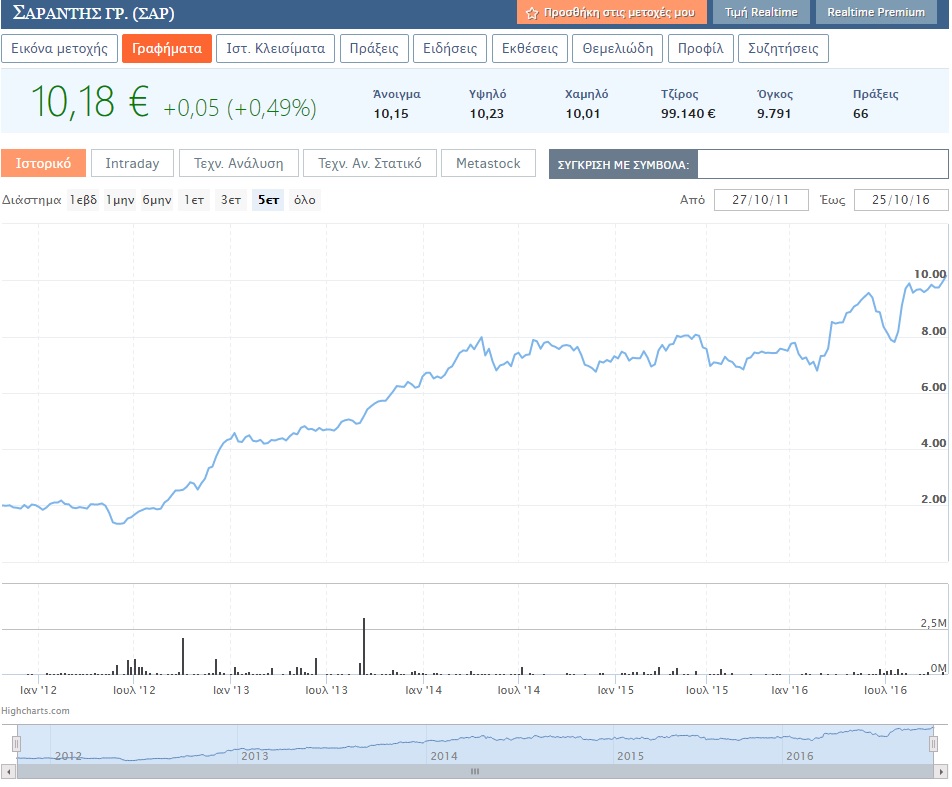
Task: Click the 2016 label in navigator
Action: (800, 756)
